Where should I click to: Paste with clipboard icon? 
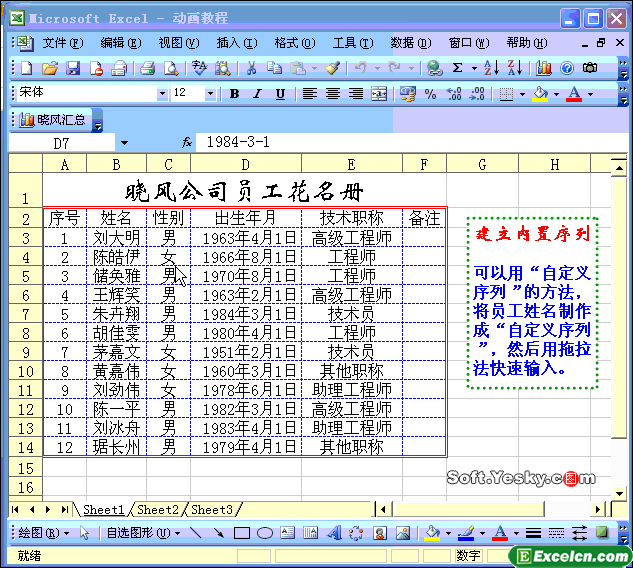[x=298, y=68]
